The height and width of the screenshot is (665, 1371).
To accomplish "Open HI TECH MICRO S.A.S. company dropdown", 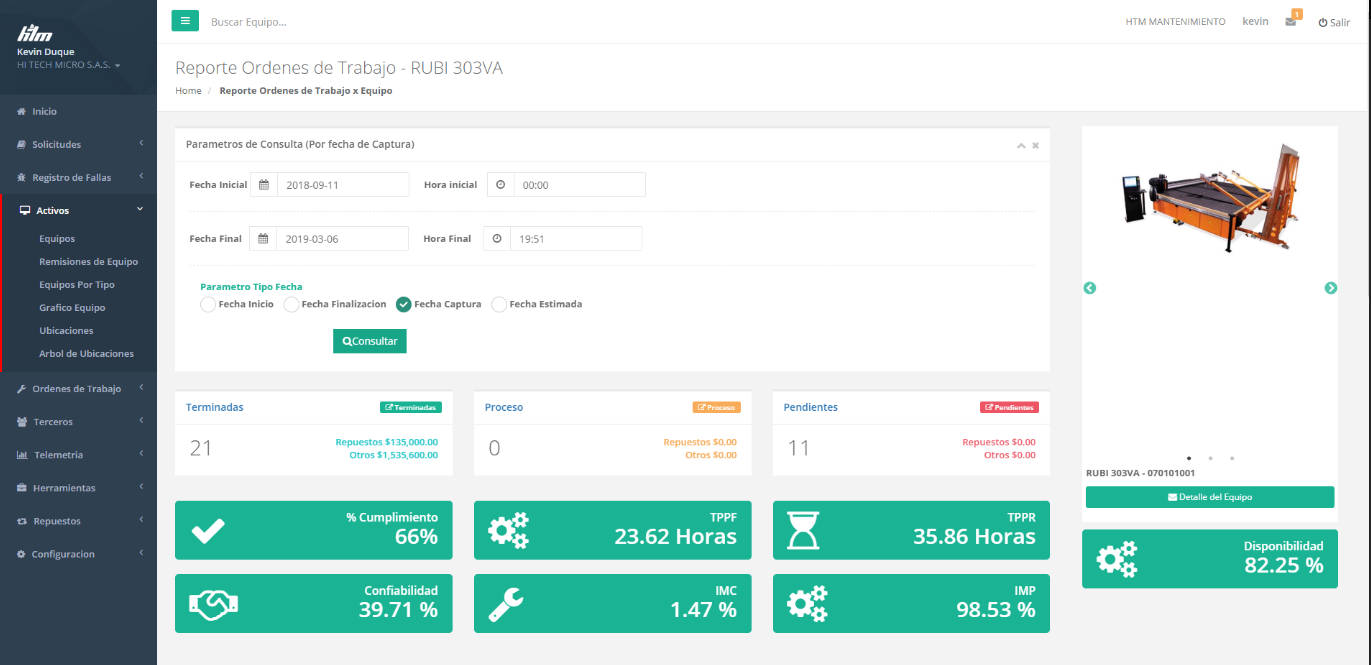I will (69, 65).
